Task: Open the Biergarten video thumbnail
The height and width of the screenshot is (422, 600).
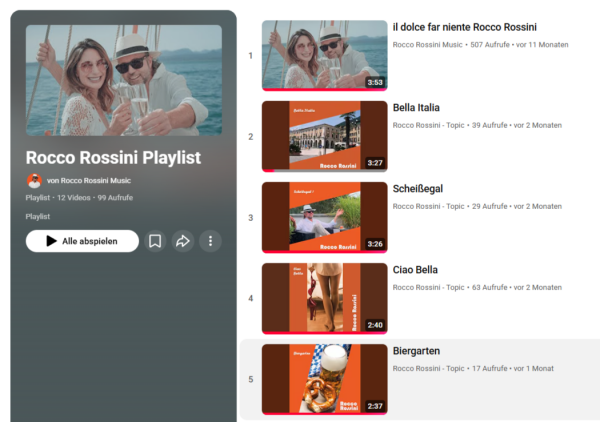Action: [x=324, y=380]
